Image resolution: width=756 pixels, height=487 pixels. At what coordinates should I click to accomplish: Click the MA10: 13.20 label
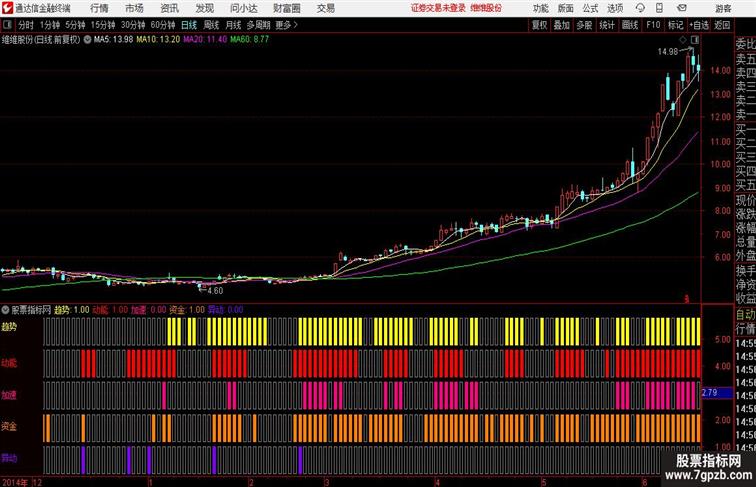158,40
